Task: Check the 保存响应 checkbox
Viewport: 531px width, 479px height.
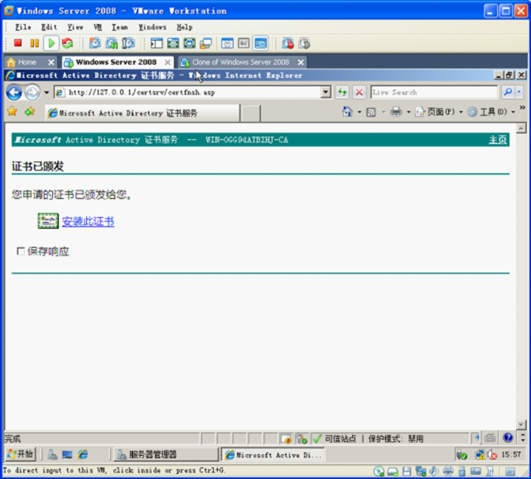Action: coord(20,251)
